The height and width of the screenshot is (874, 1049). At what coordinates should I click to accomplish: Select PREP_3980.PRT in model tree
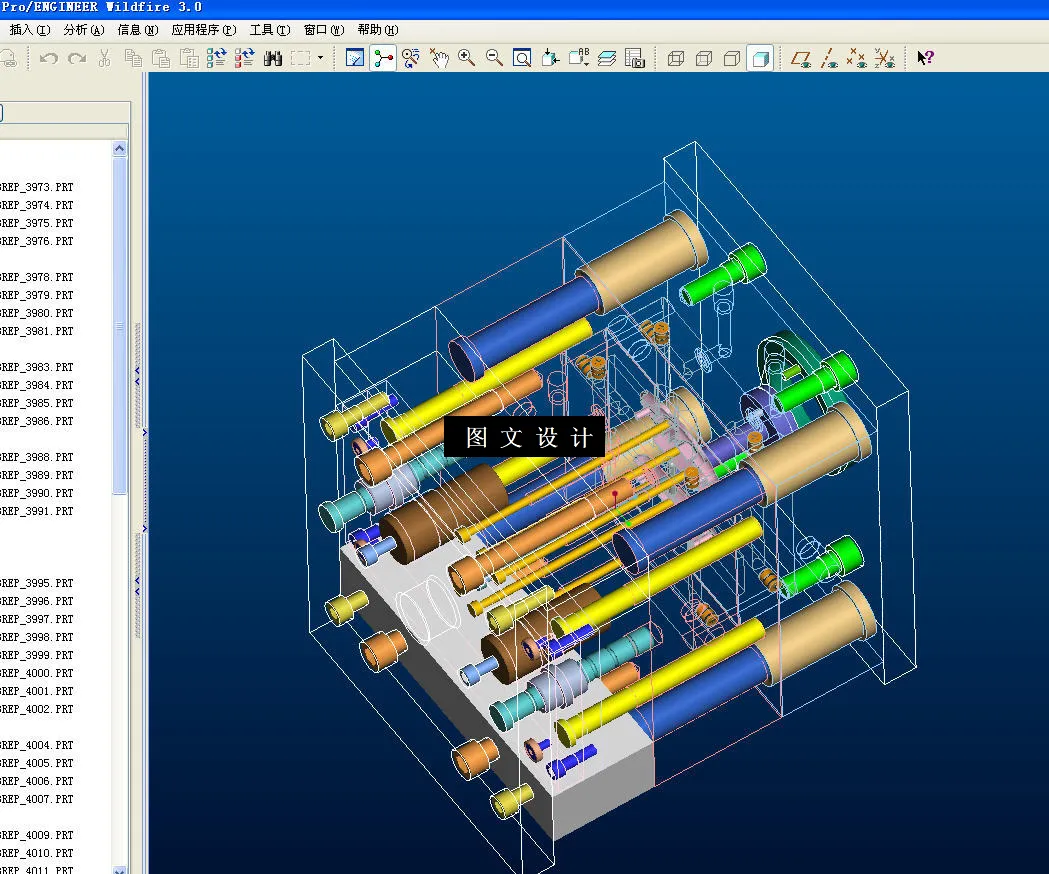click(37, 313)
